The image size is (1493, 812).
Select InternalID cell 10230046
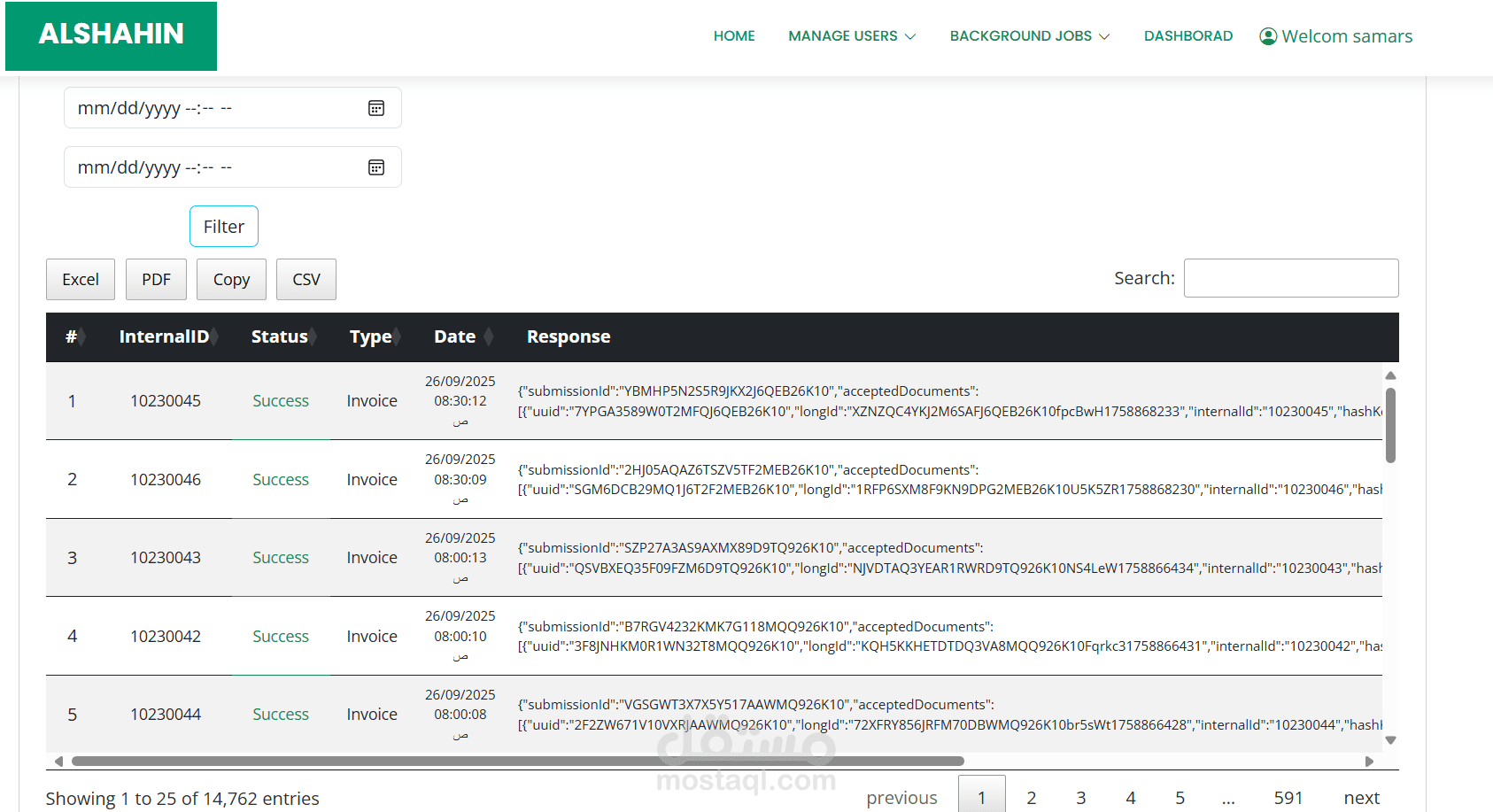click(x=166, y=480)
